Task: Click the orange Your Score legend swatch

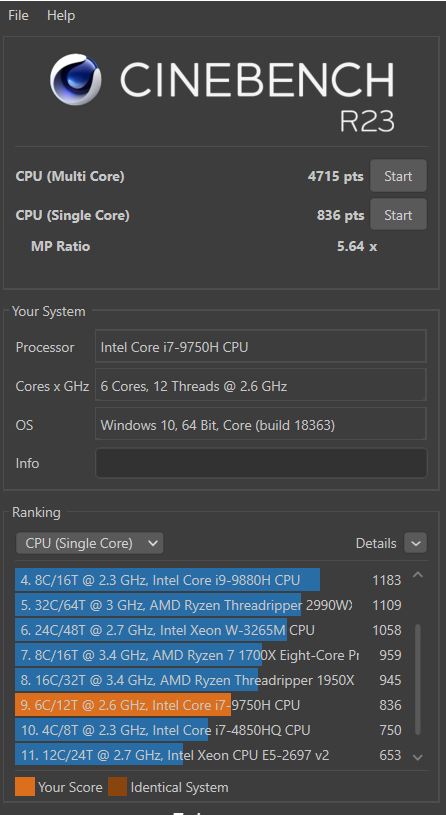Action: pyautogui.click(x=25, y=787)
